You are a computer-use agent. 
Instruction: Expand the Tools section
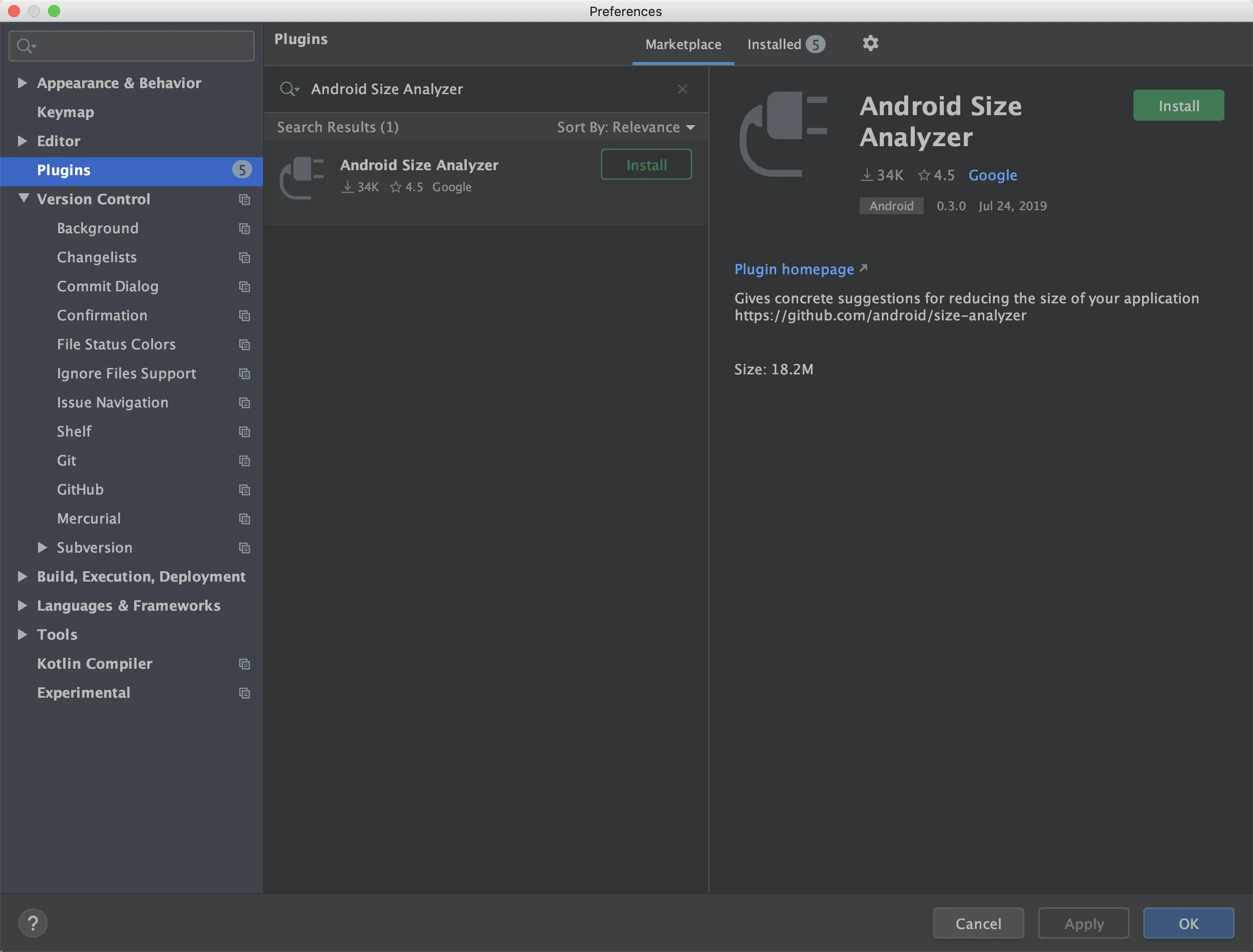coord(23,635)
